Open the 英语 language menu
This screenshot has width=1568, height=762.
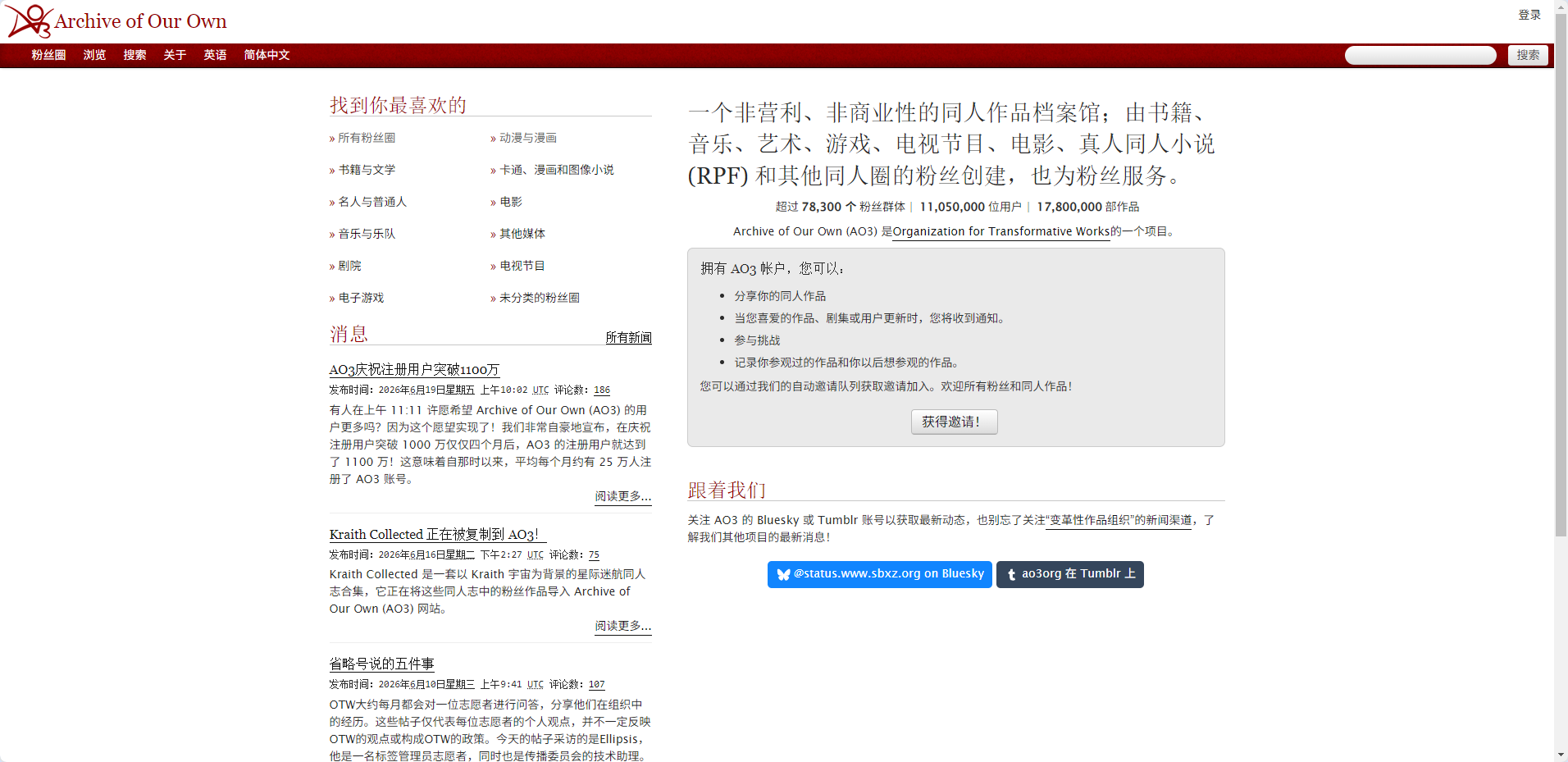point(215,55)
